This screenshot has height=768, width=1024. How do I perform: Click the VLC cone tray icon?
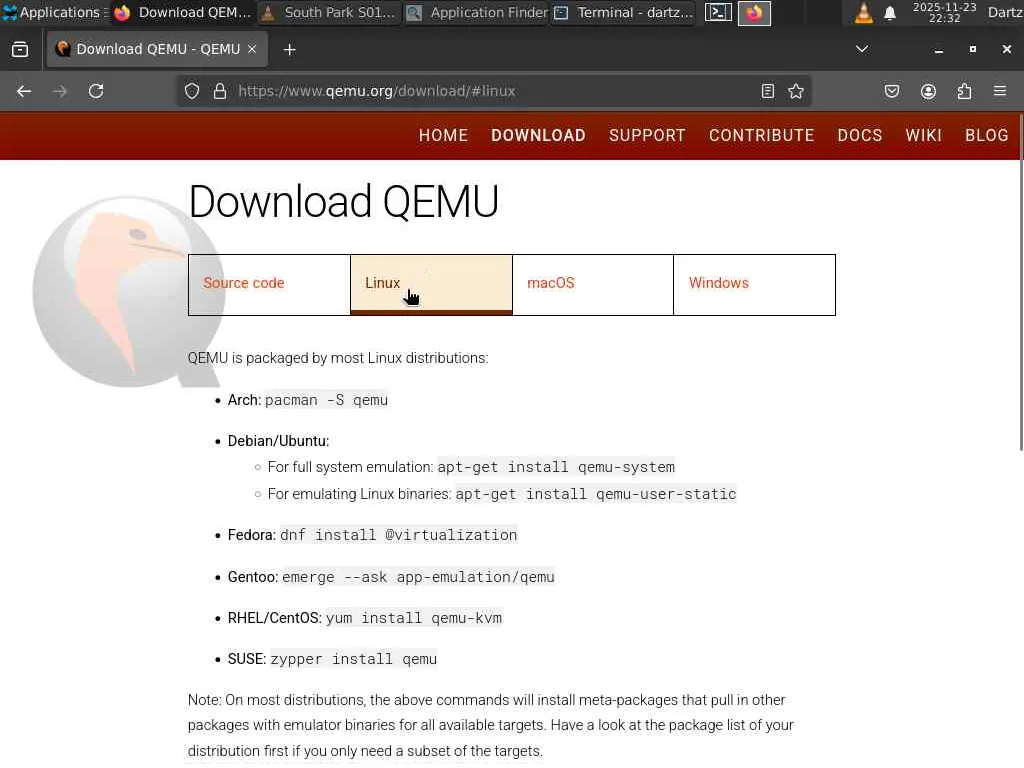[863, 12]
